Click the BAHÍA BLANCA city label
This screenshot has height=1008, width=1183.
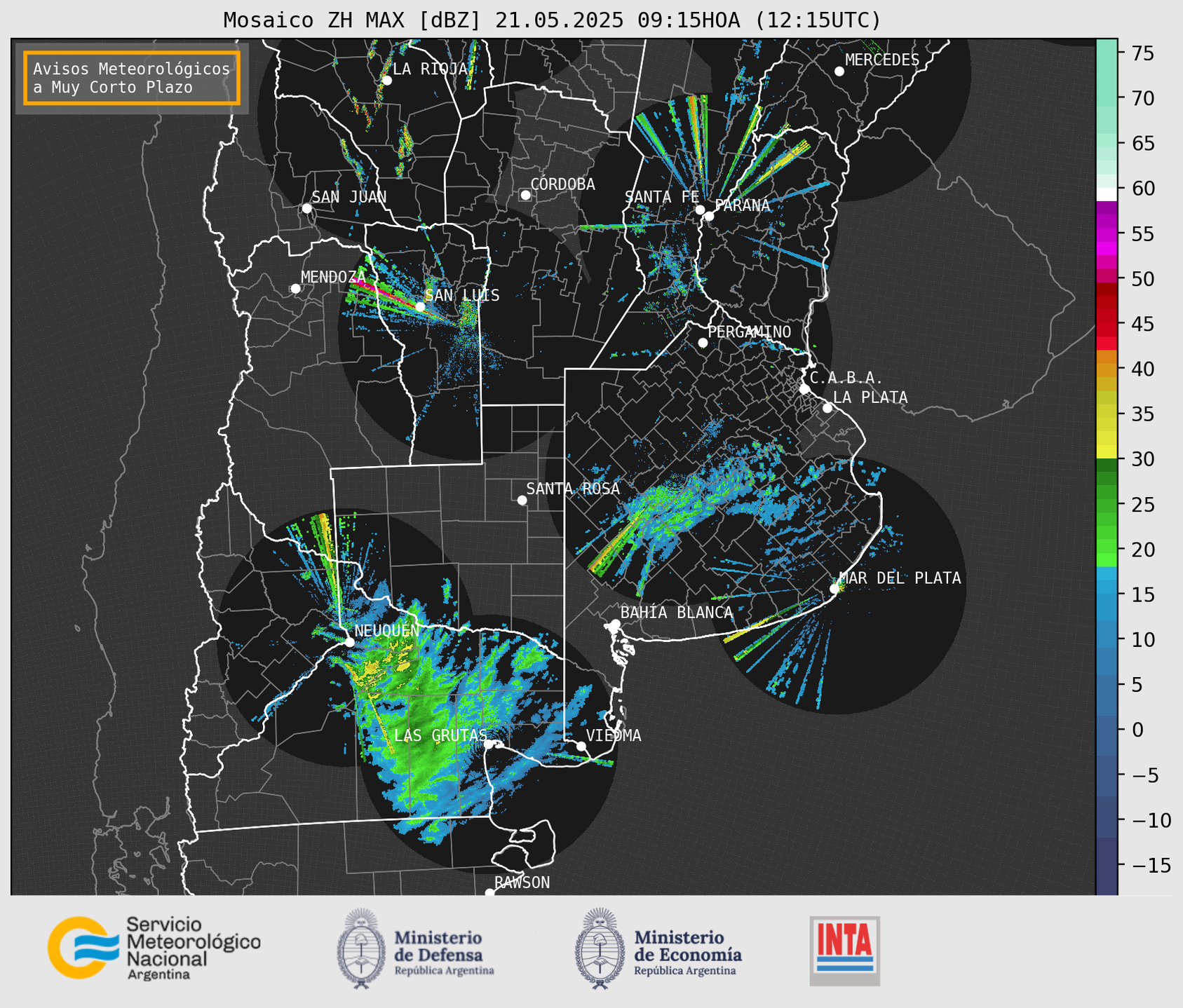coord(676,613)
